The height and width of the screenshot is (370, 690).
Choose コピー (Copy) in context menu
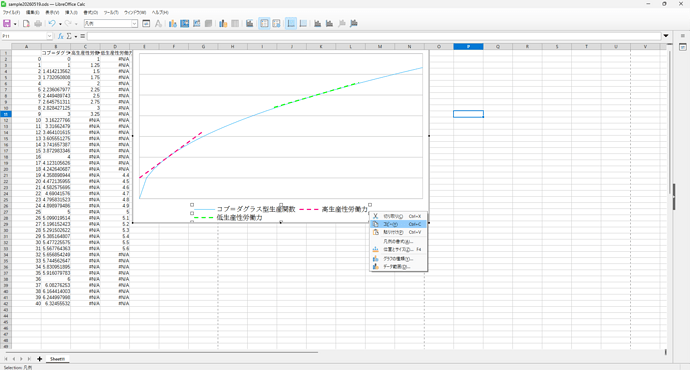point(398,224)
